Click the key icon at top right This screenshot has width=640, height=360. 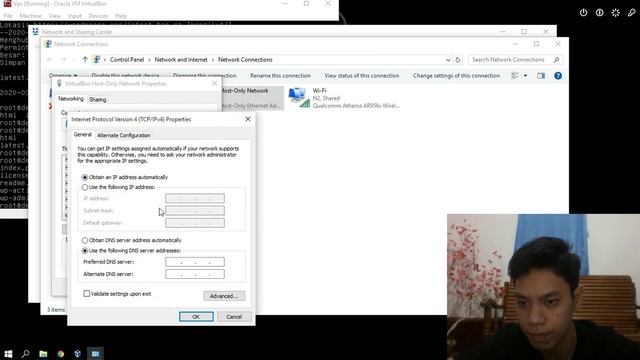[x=631, y=13]
